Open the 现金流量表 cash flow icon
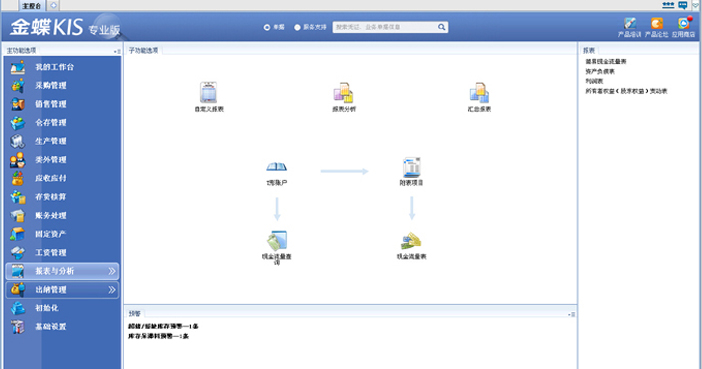 (x=411, y=241)
